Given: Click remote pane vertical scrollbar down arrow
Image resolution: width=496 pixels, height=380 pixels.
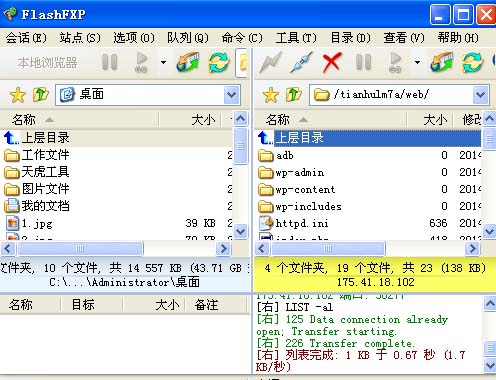Looking at the screenshot, I should tap(489, 231).
